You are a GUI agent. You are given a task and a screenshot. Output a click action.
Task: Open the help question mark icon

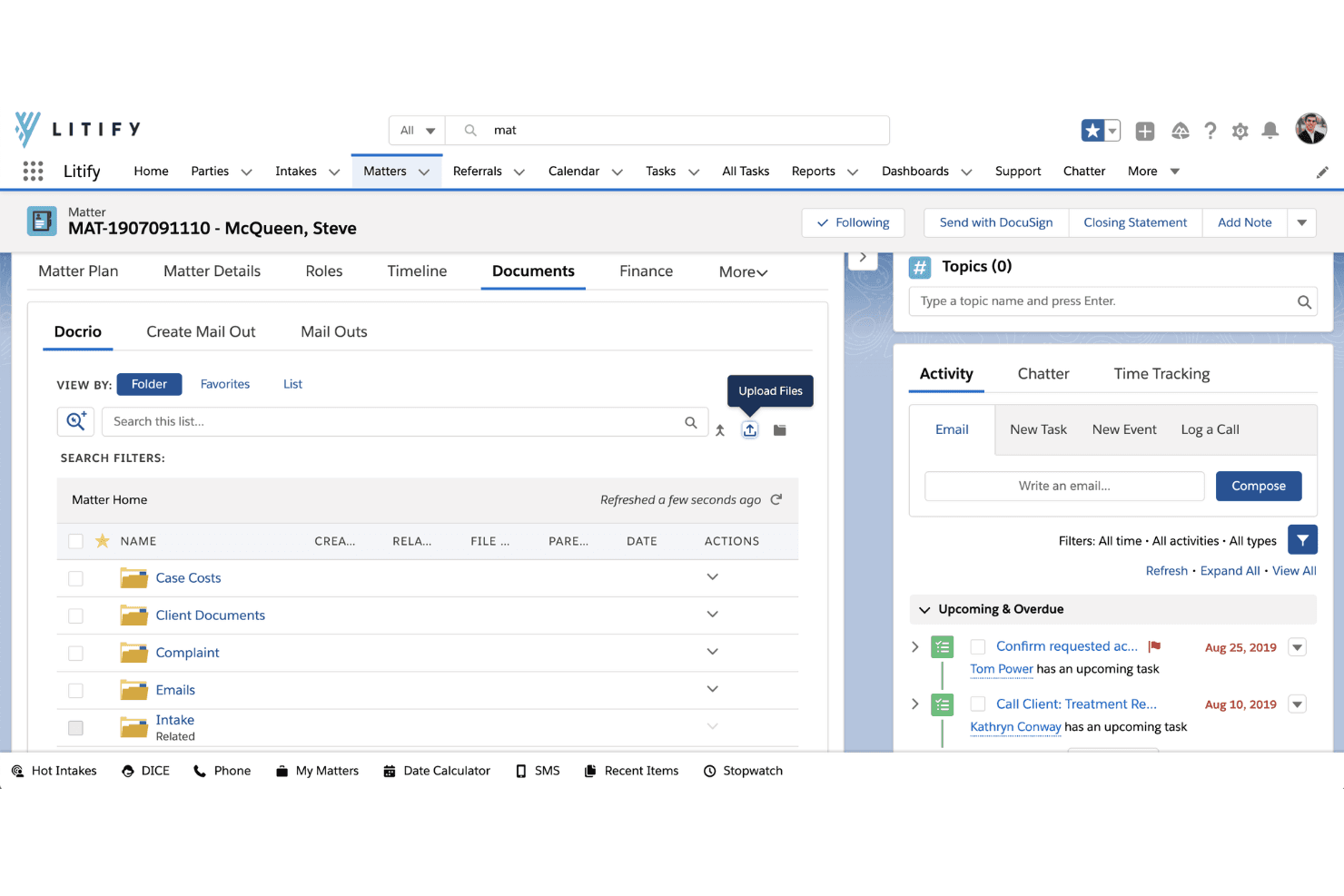tap(1211, 131)
